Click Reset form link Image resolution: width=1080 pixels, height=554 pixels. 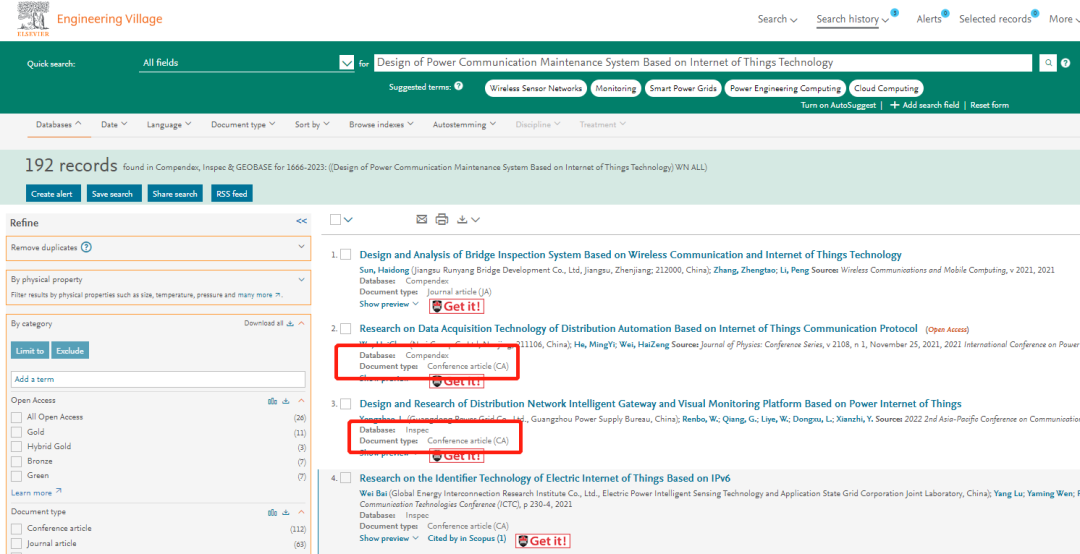point(990,105)
